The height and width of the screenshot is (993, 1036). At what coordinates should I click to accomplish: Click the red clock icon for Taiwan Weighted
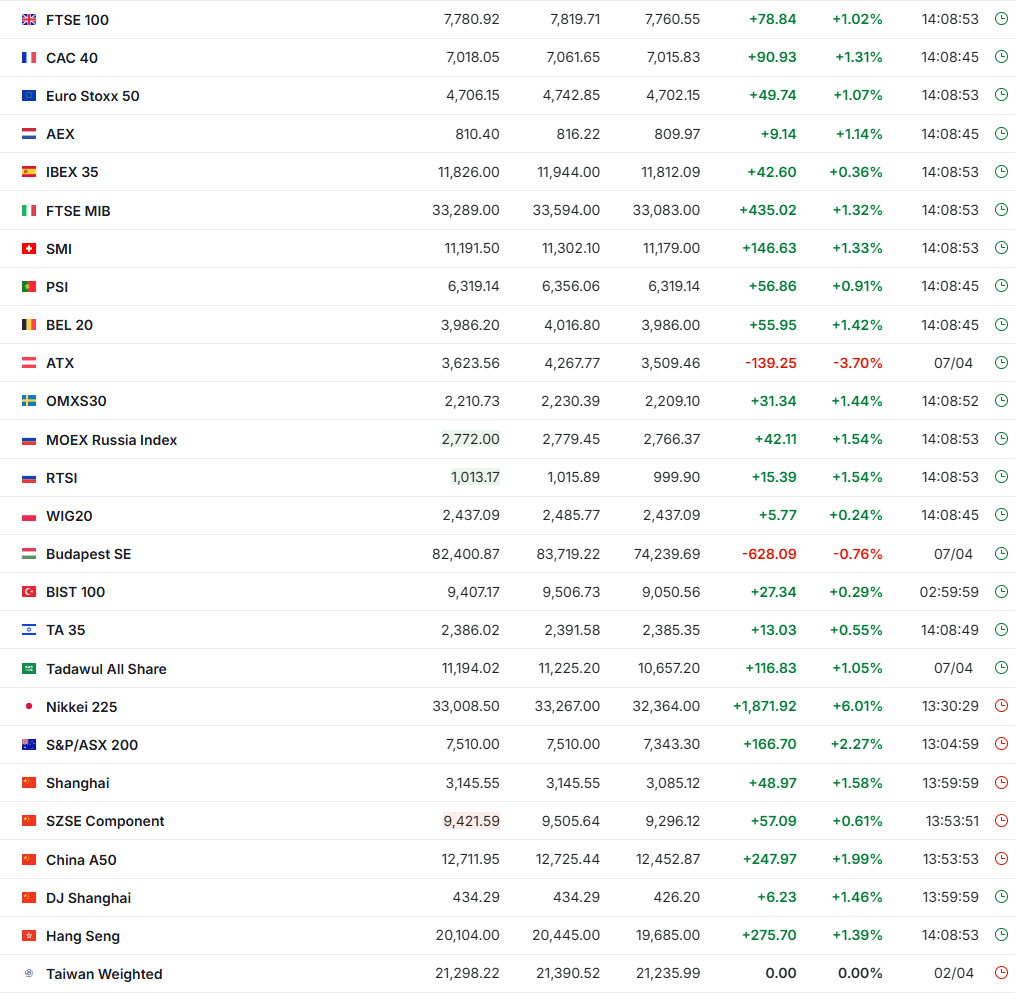coord(1001,973)
